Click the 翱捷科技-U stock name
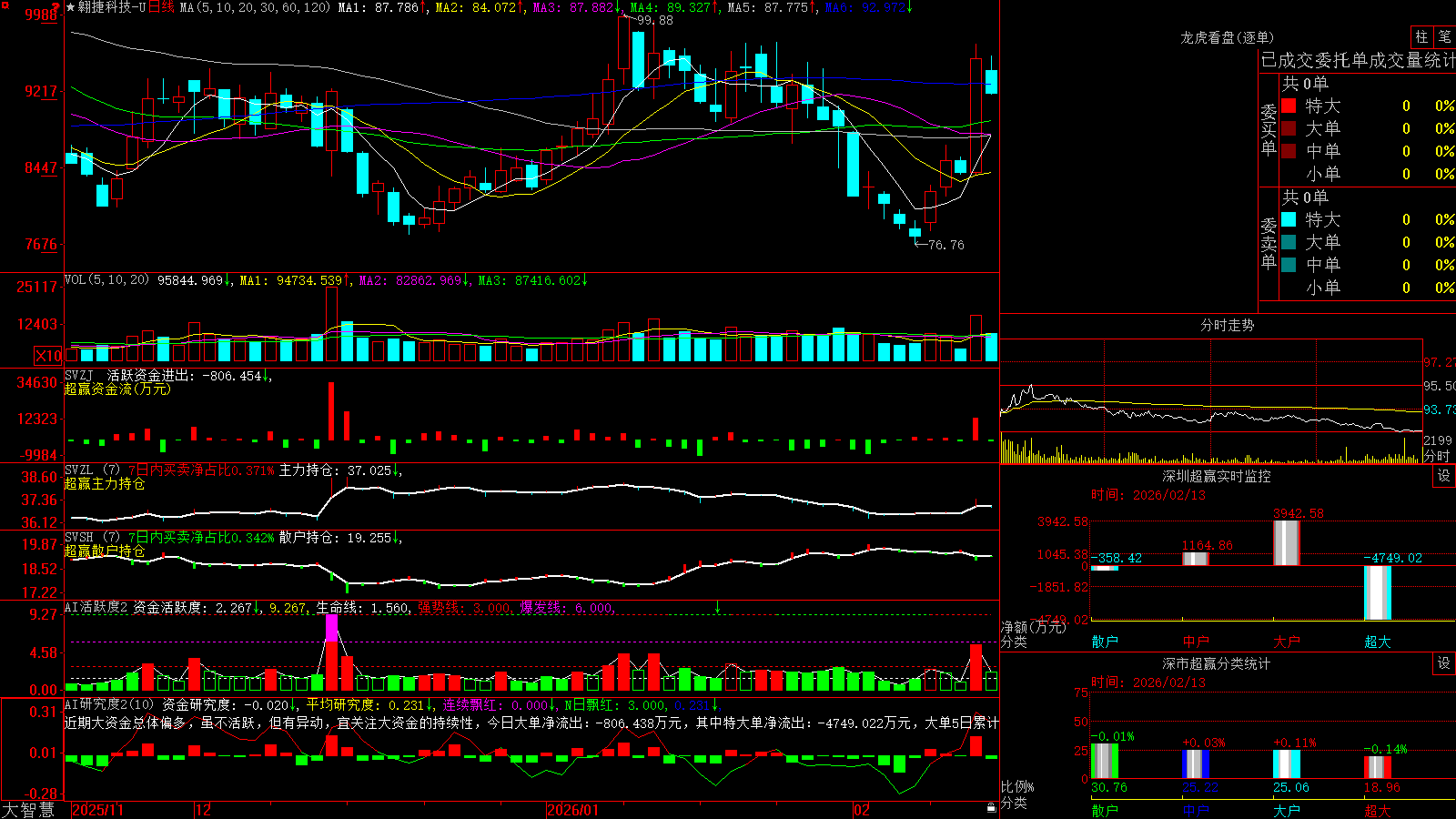Image resolution: width=1456 pixels, height=819 pixels. tap(112, 7)
